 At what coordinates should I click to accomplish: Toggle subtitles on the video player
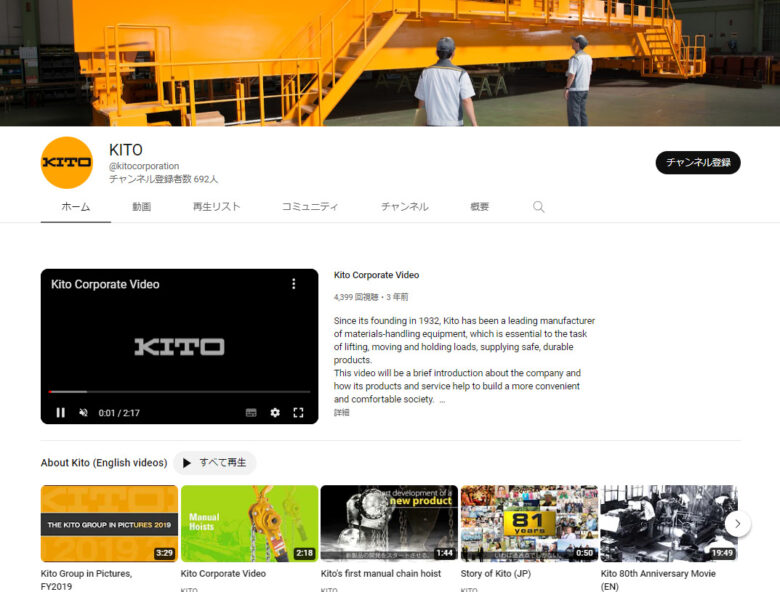pyautogui.click(x=251, y=412)
